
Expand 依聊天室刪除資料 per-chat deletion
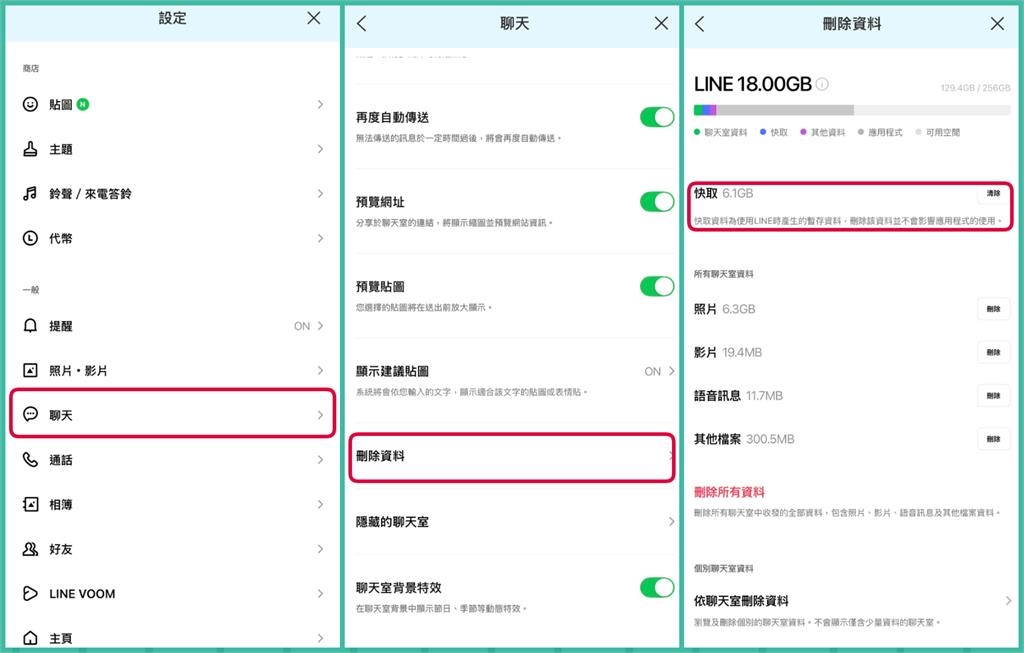pyautogui.click(x=850, y=600)
